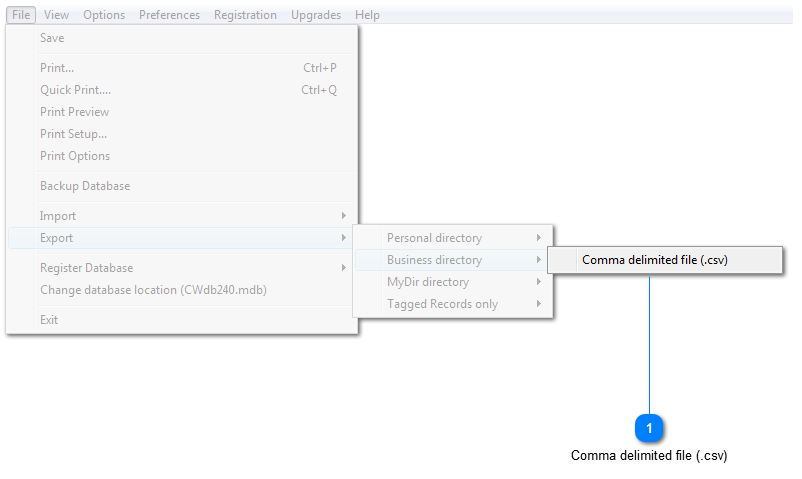Open the Preferences menu

[169, 15]
